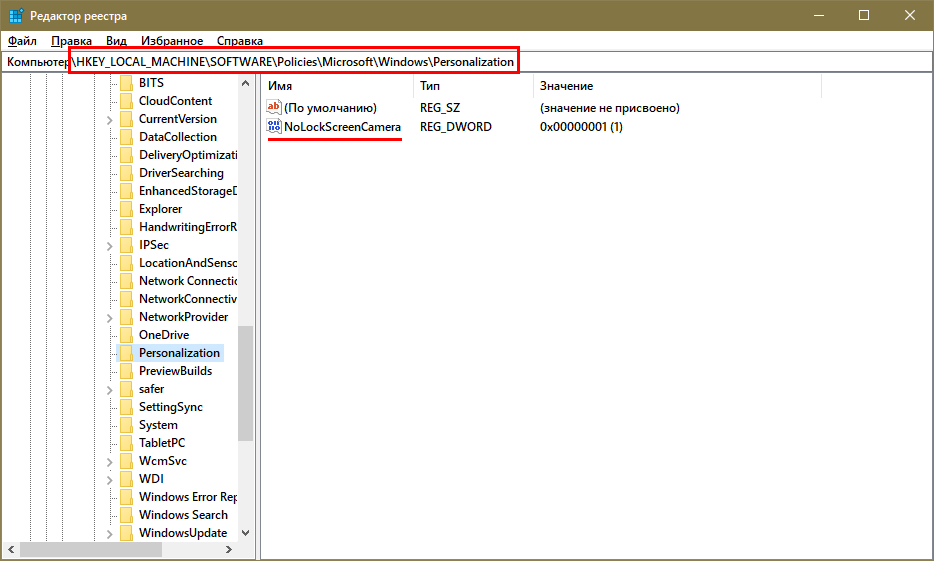Expand the CurrentVersion tree node
934x561 pixels.
pyautogui.click(x=109, y=119)
